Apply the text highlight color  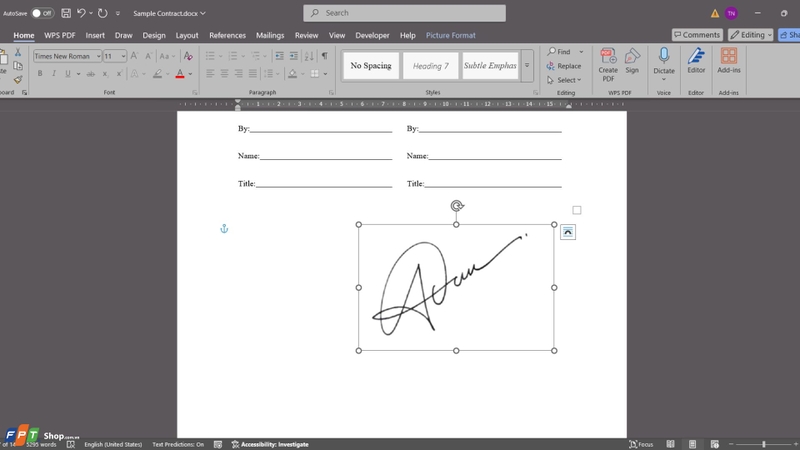point(158,74)
